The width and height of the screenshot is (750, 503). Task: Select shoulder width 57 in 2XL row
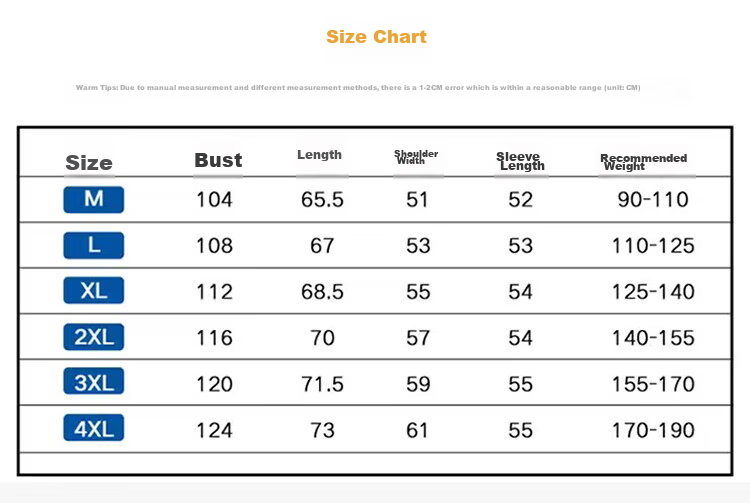point(418,338)
